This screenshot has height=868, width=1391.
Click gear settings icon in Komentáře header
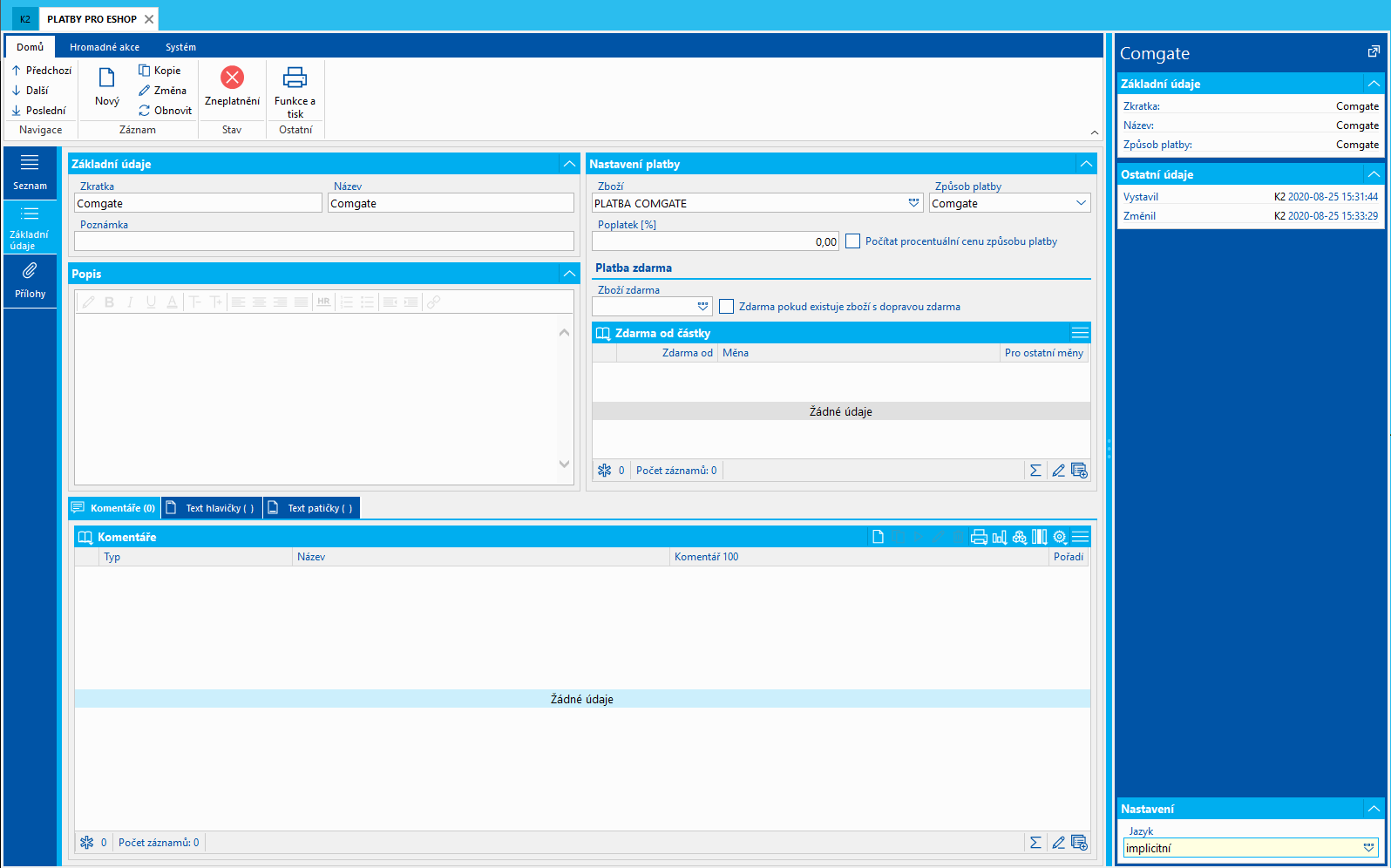pyautogui.click(x=1060, y=537)
